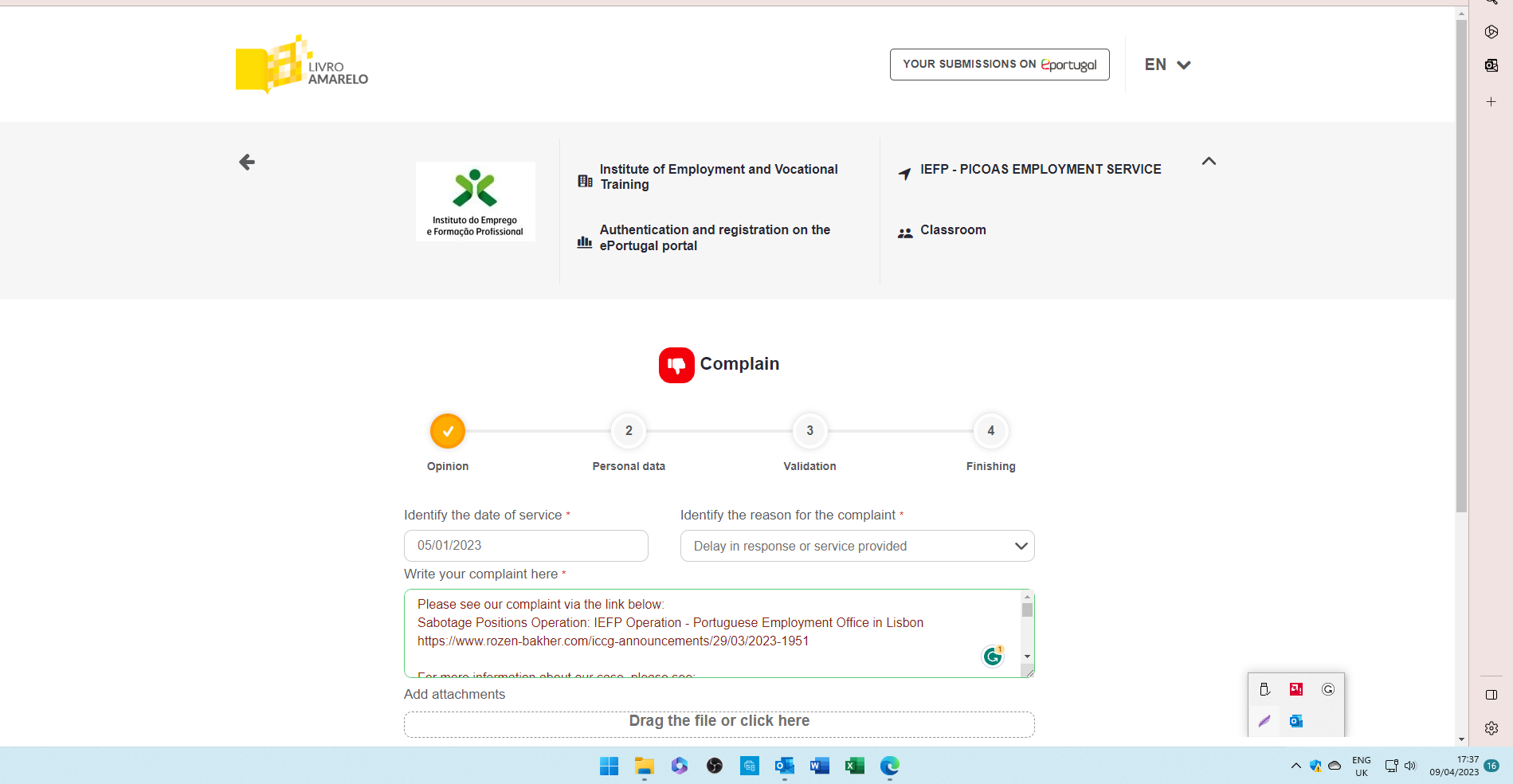
Task: Click complaint textarea scroll down arrow
Action: click(1027, 657)
